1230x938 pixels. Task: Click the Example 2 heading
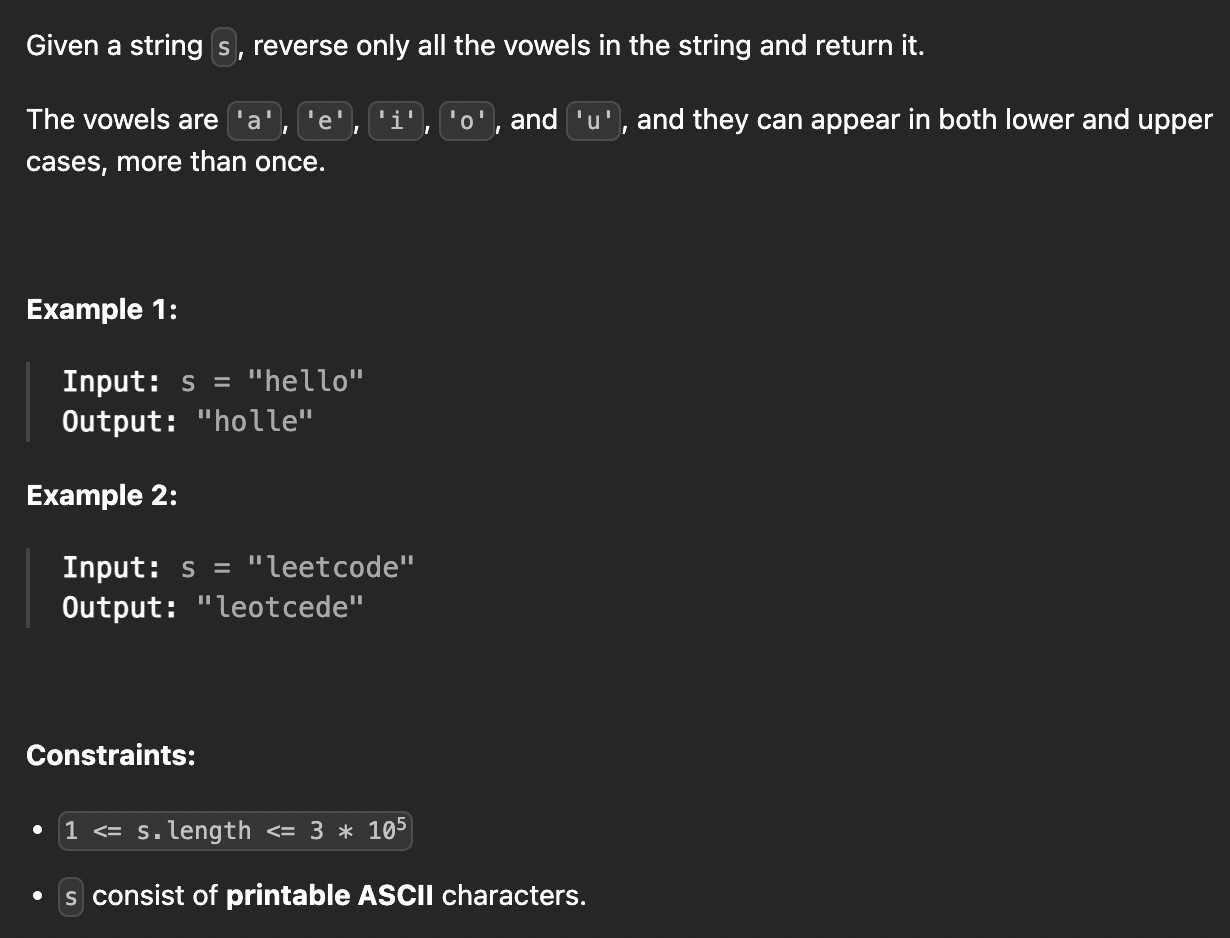click(102, 496)
